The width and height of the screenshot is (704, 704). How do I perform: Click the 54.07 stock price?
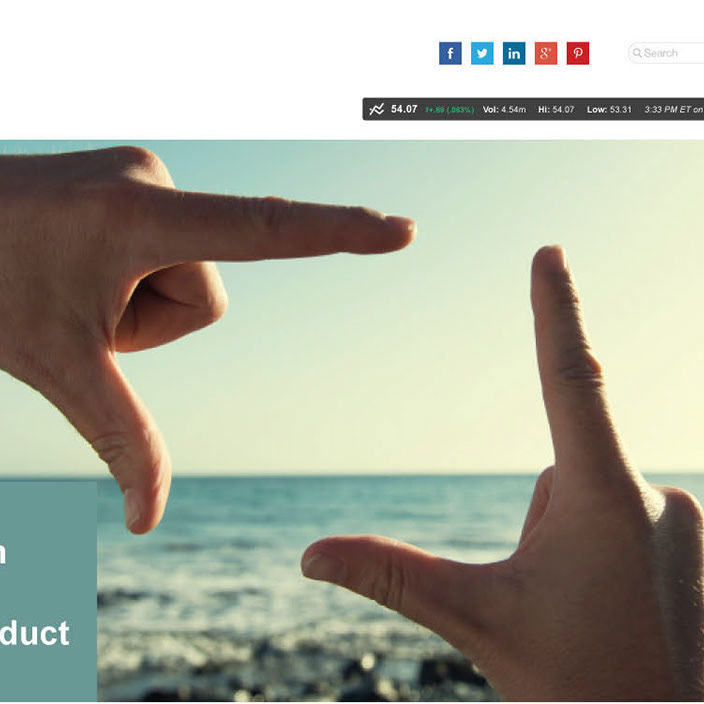404,109
